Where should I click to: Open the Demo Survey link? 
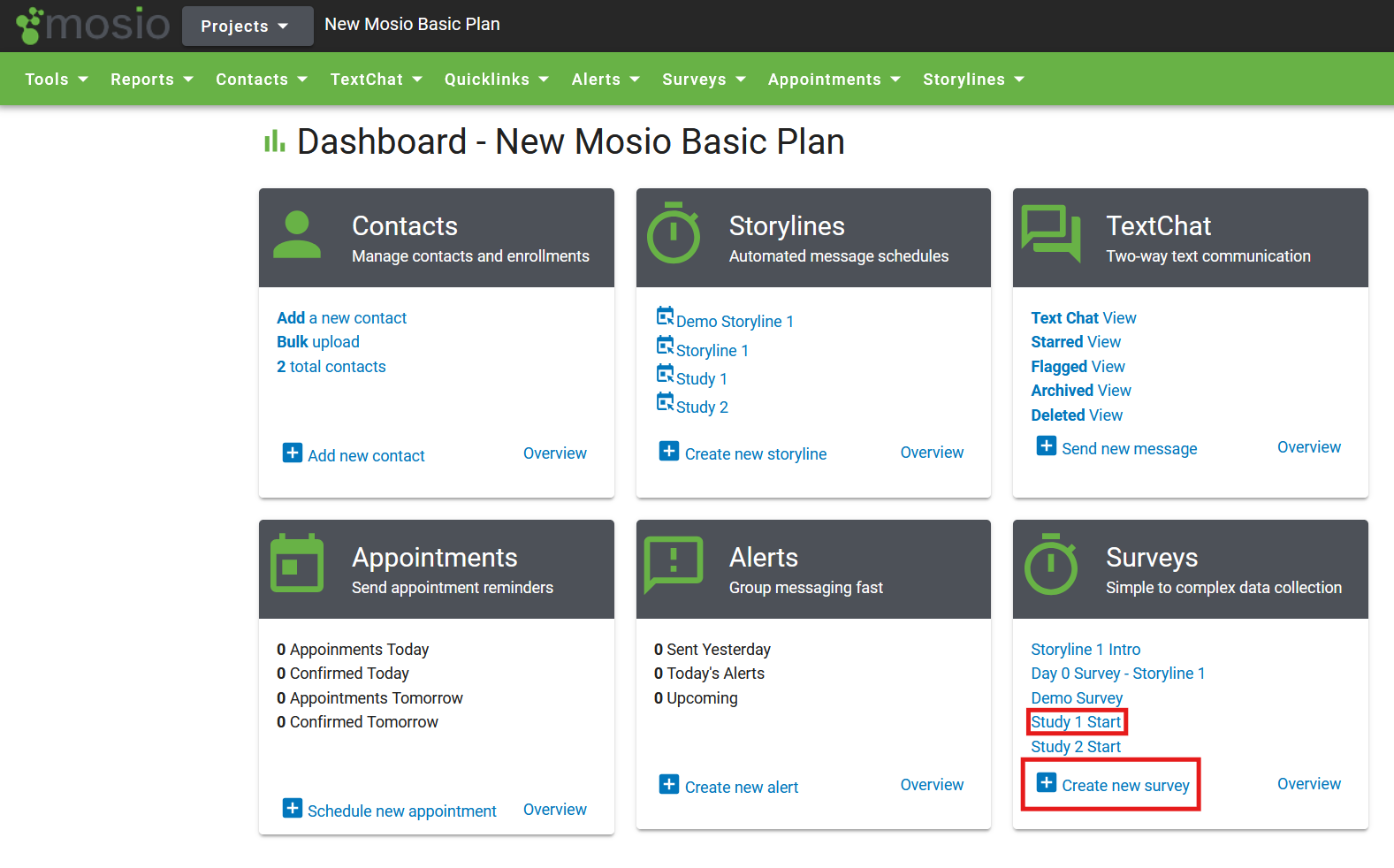[x=1077, y=698]
